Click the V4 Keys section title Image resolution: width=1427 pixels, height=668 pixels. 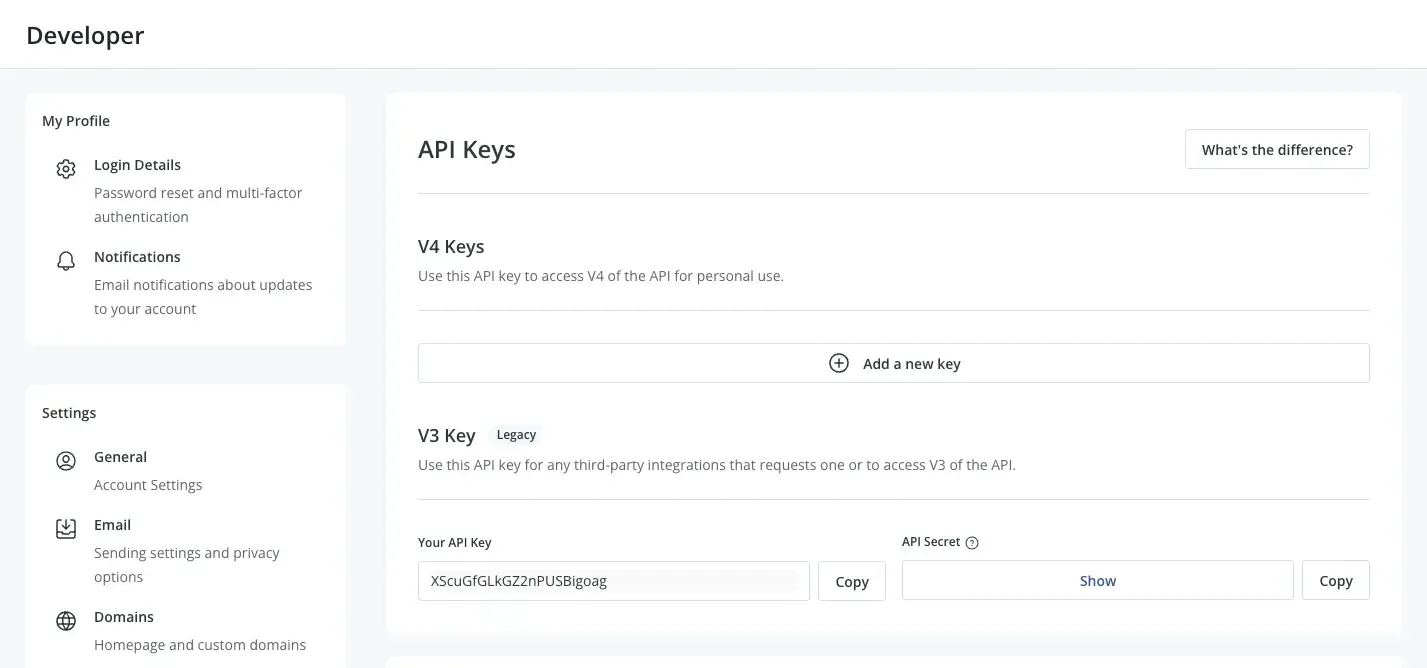coord(451,246)
